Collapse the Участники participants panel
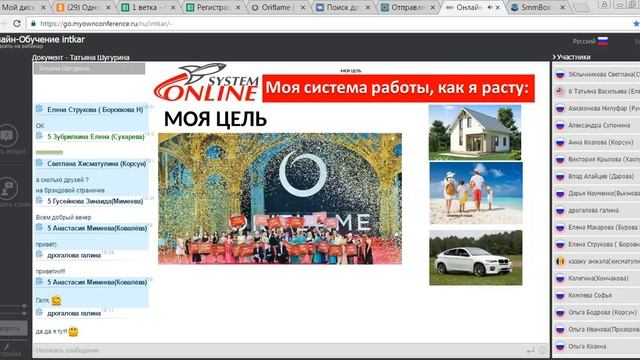 coord(554,57)
